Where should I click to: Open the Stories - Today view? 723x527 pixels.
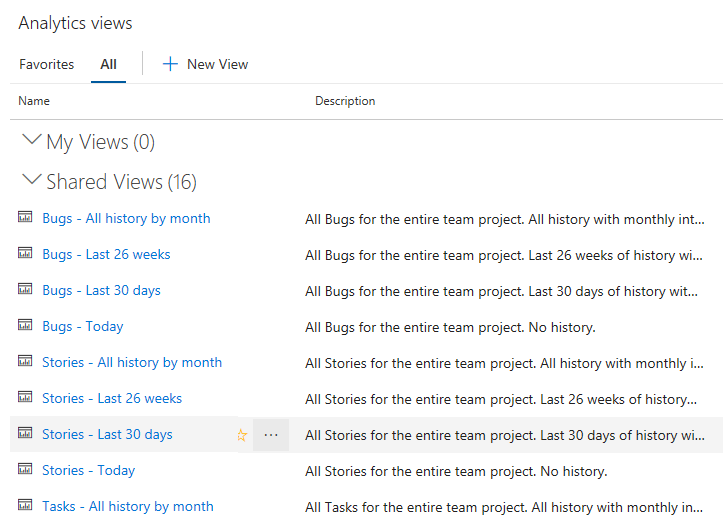pyautogui.click(x=89, y=470)
